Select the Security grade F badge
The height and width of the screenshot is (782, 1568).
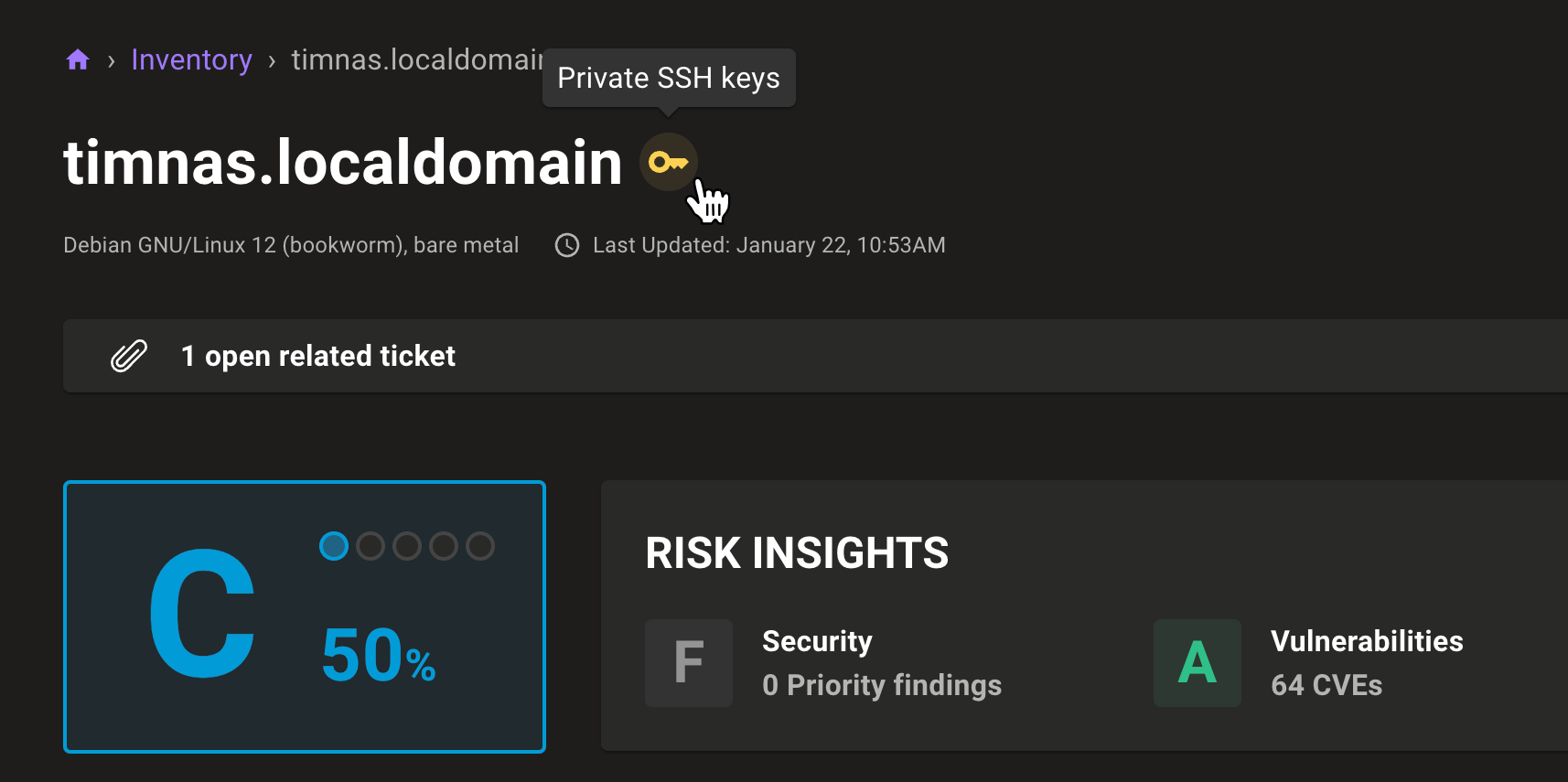click(x=688, y=662)
